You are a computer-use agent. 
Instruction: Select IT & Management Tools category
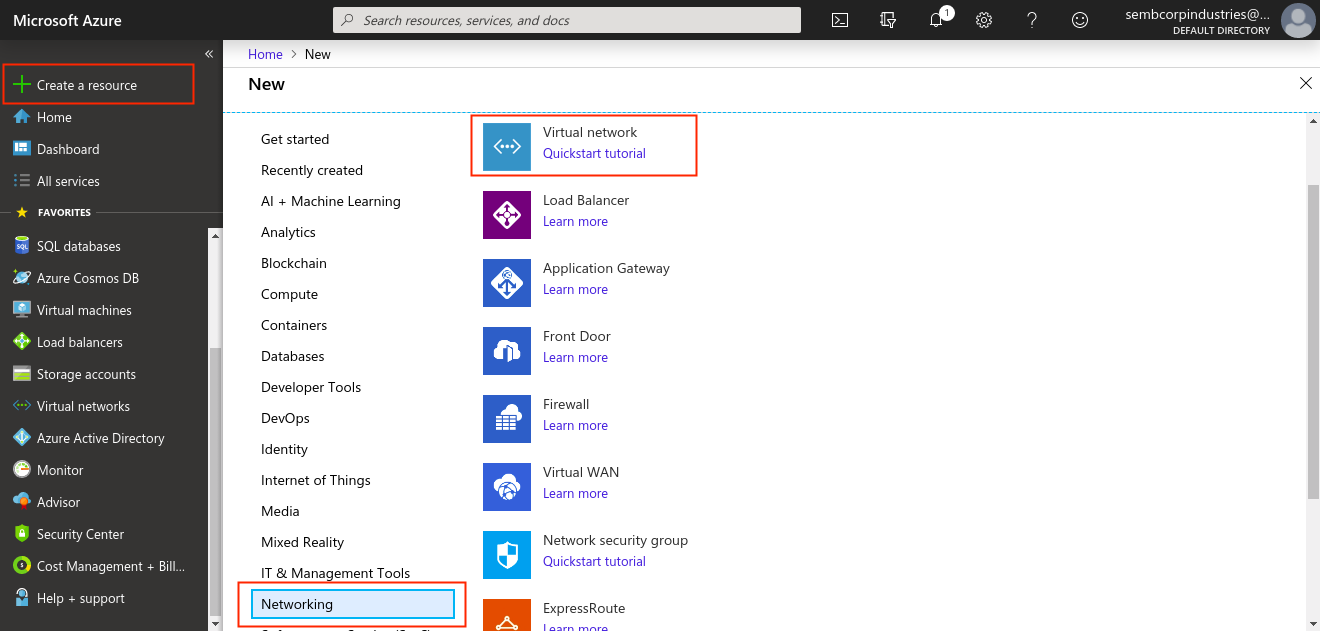point(336,573)
